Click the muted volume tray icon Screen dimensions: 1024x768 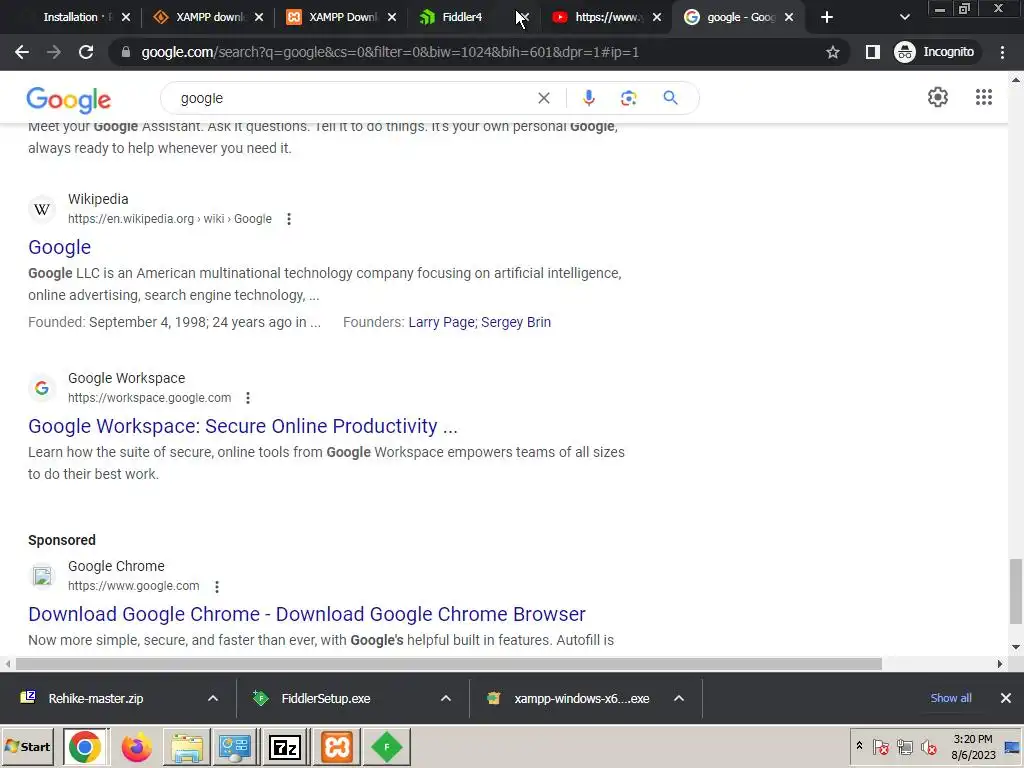click(928, 746)
